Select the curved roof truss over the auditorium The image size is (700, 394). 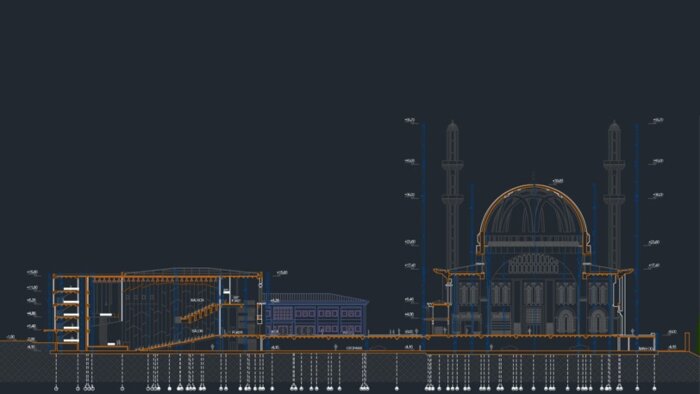tap(192, 271)
